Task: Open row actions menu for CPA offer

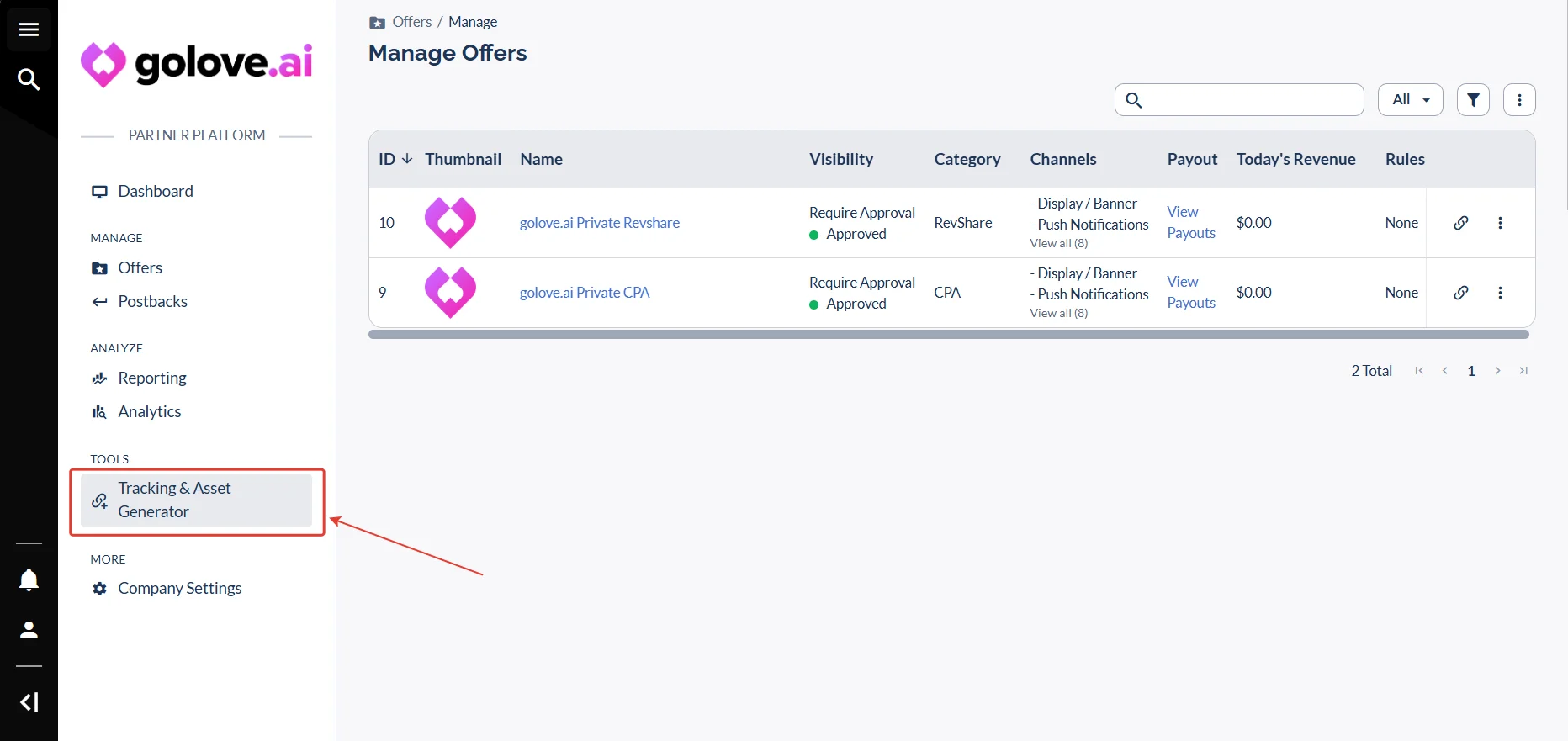Action: 1500,293
